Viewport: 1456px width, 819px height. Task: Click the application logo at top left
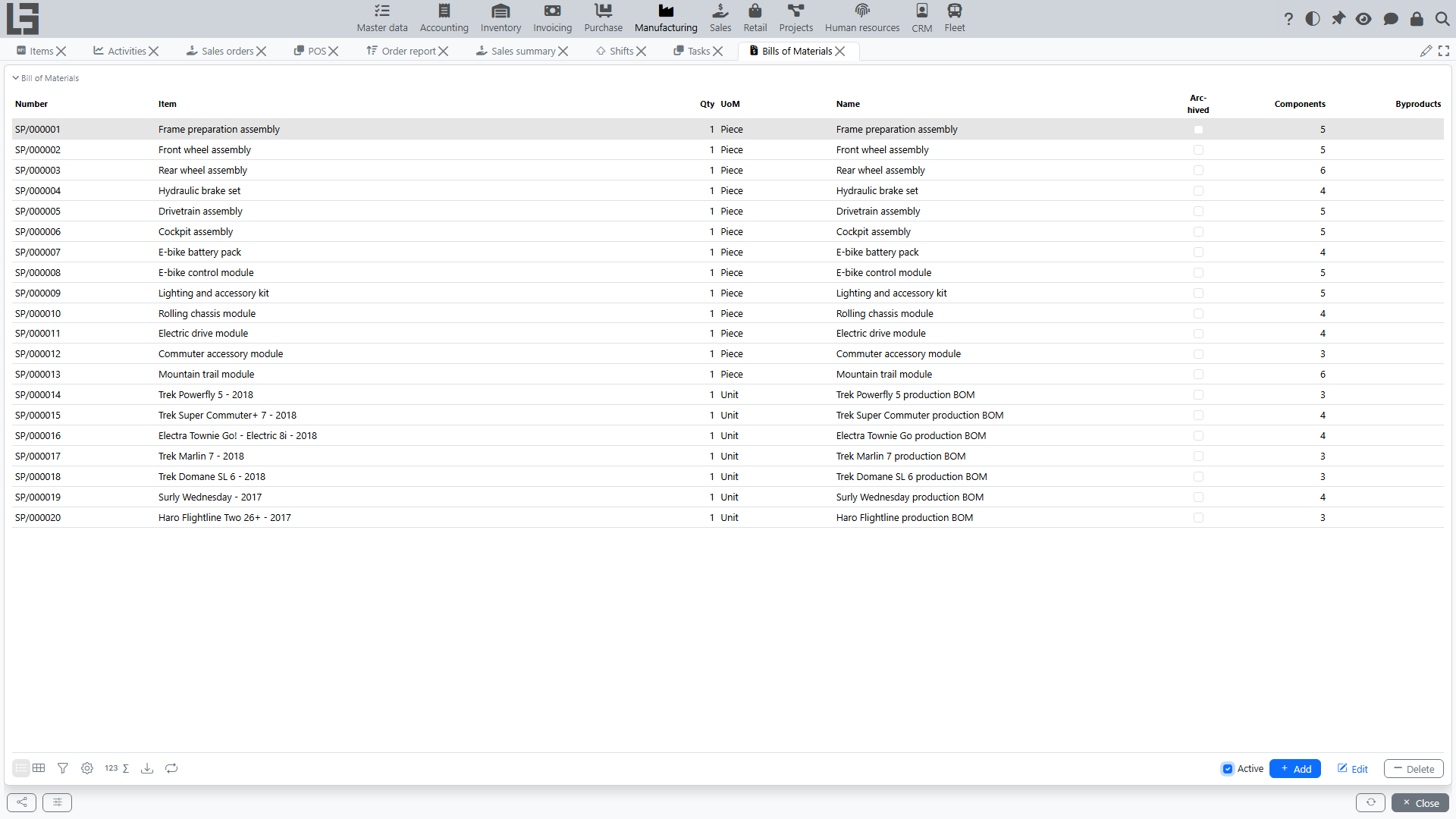point(23,19)
